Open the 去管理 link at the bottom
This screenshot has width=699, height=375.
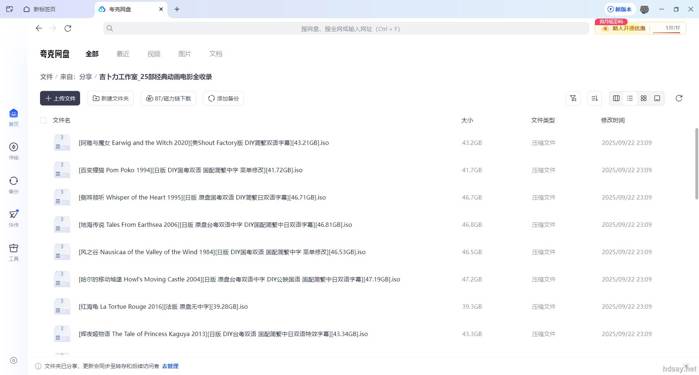tap(170, 366)
